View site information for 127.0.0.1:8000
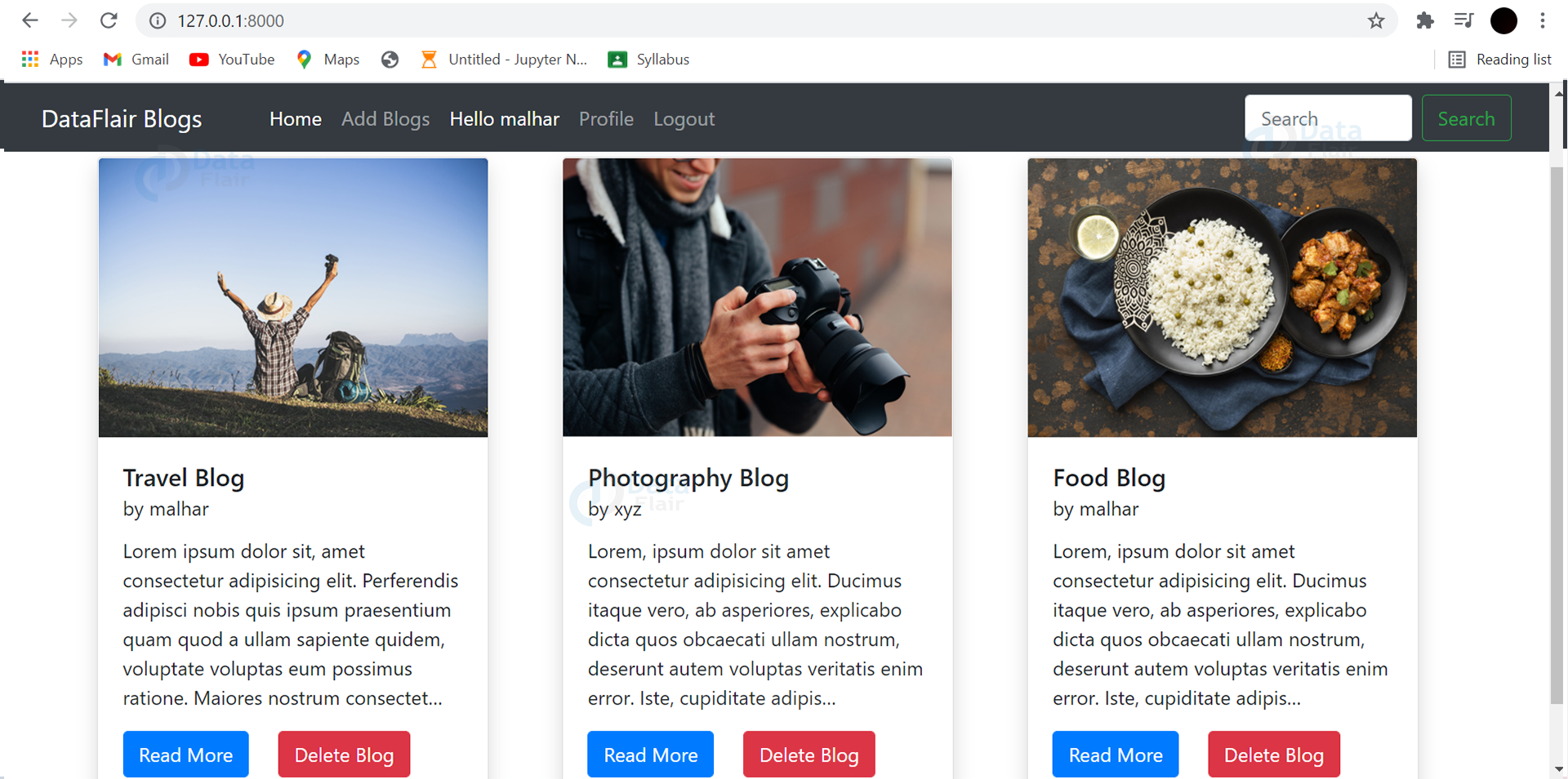 (x=157, y=20)
